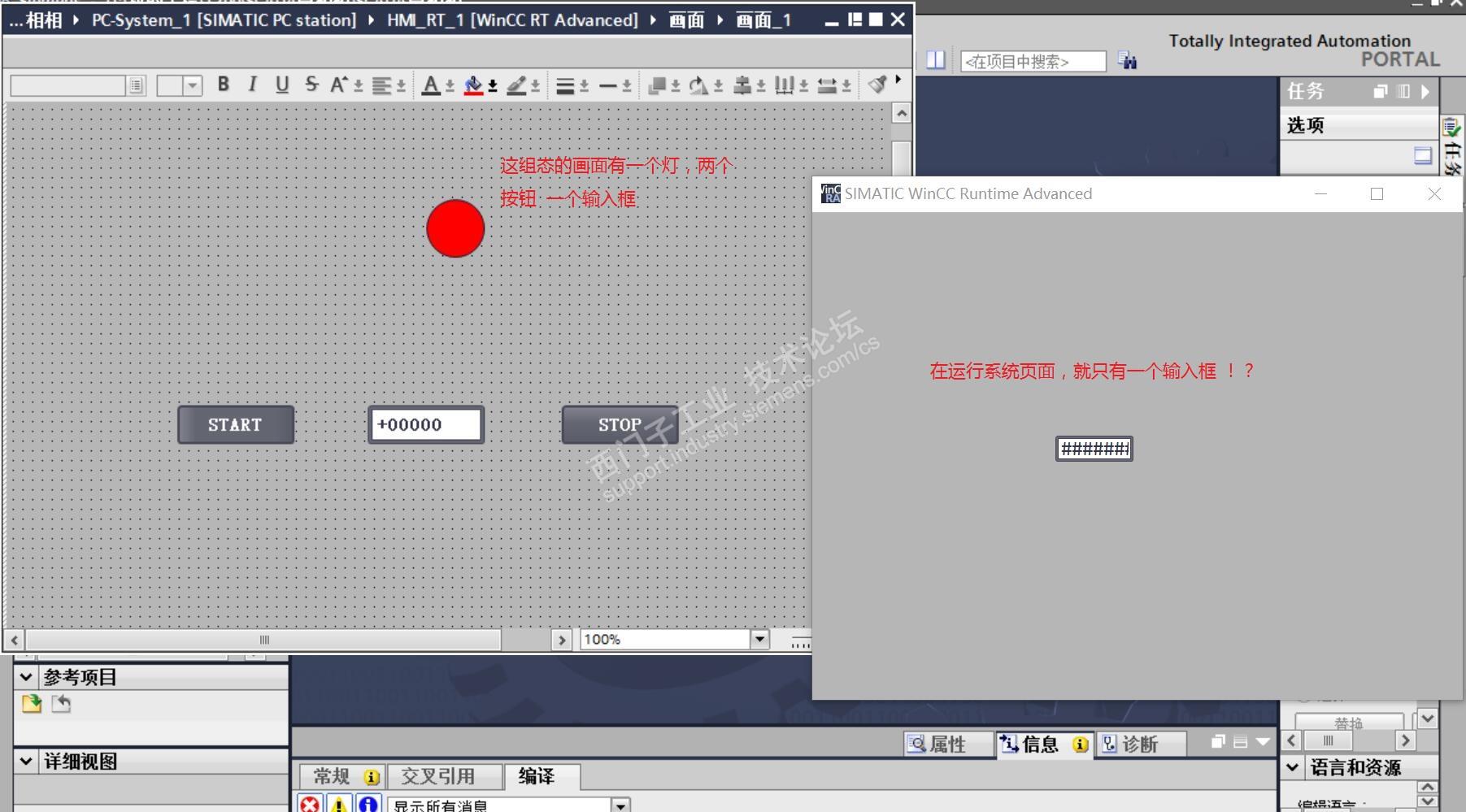The width and height of the screenshot is (1466, 812).
Task: Click the rotate object icon
Action: coord(699,85)
